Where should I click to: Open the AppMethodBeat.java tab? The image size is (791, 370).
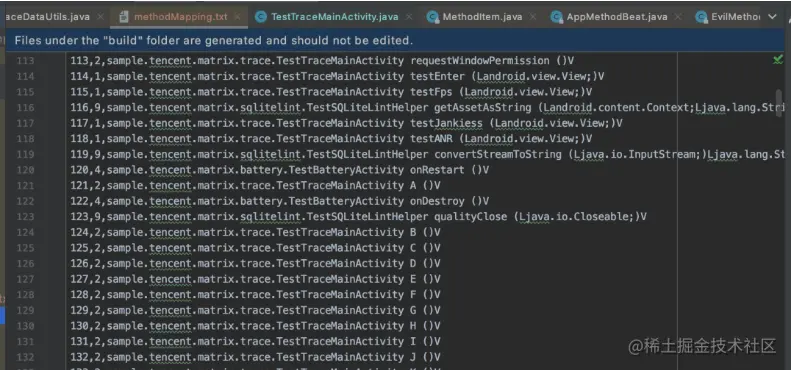coord(616,17)
